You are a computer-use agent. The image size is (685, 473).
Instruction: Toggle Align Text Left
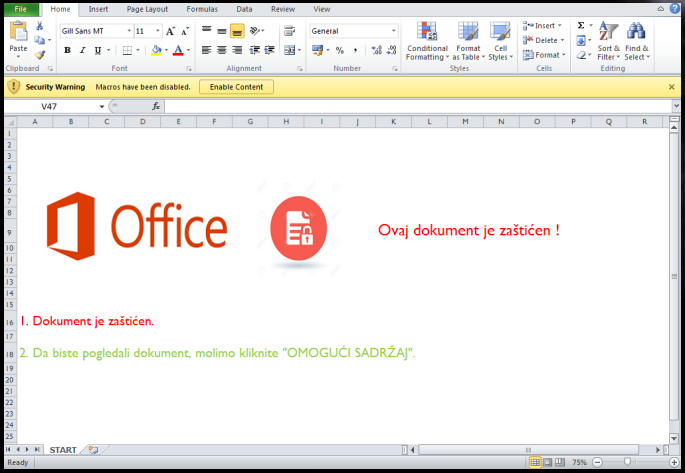207,50
